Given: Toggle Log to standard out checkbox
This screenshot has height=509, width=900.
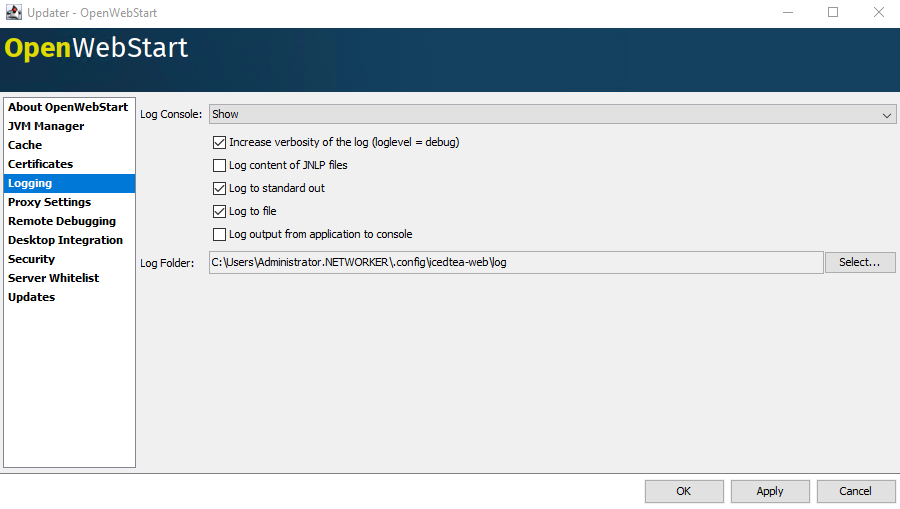Looking at the screenshot, I should 220,188.
